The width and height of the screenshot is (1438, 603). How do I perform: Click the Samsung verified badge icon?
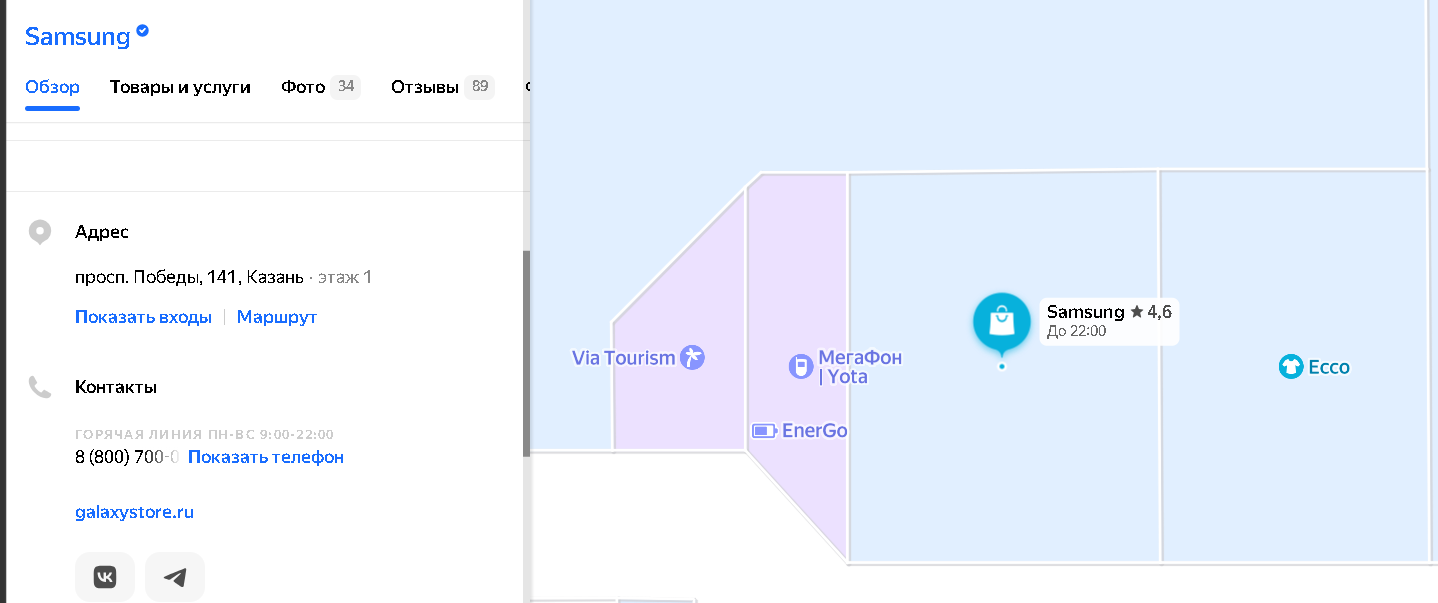coord(143,31)
